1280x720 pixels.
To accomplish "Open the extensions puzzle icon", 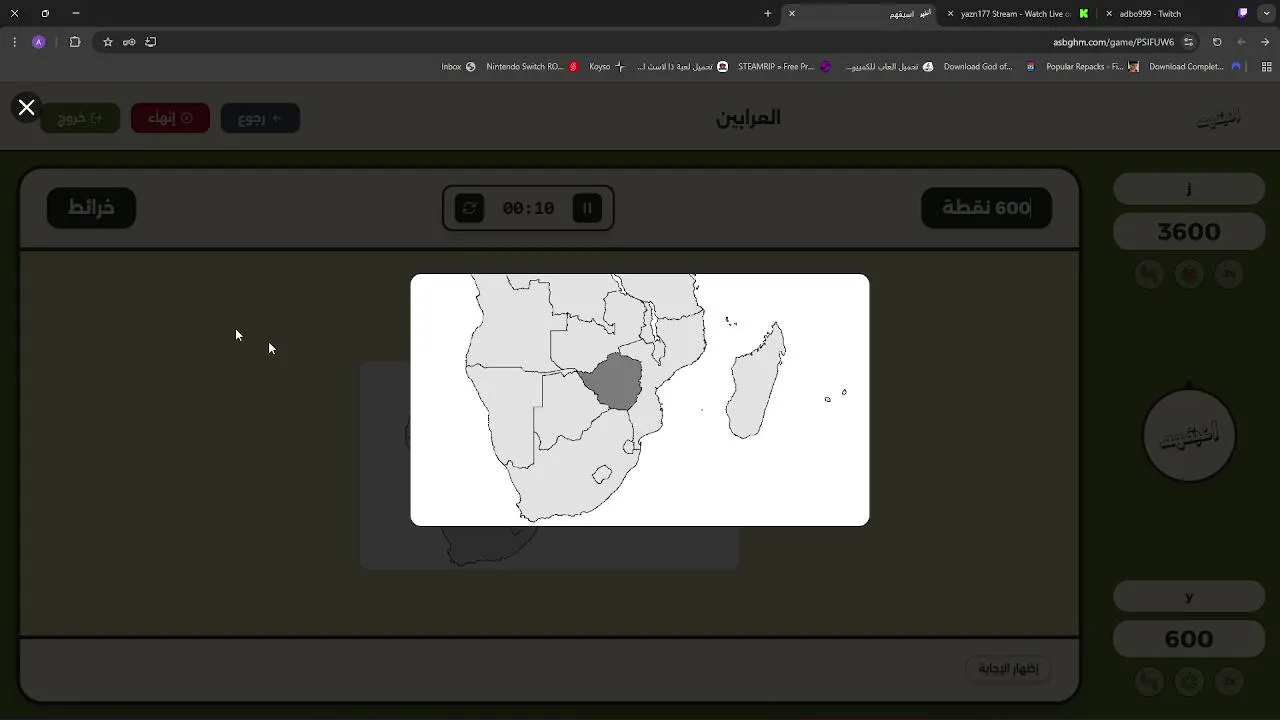I will 75,42.
